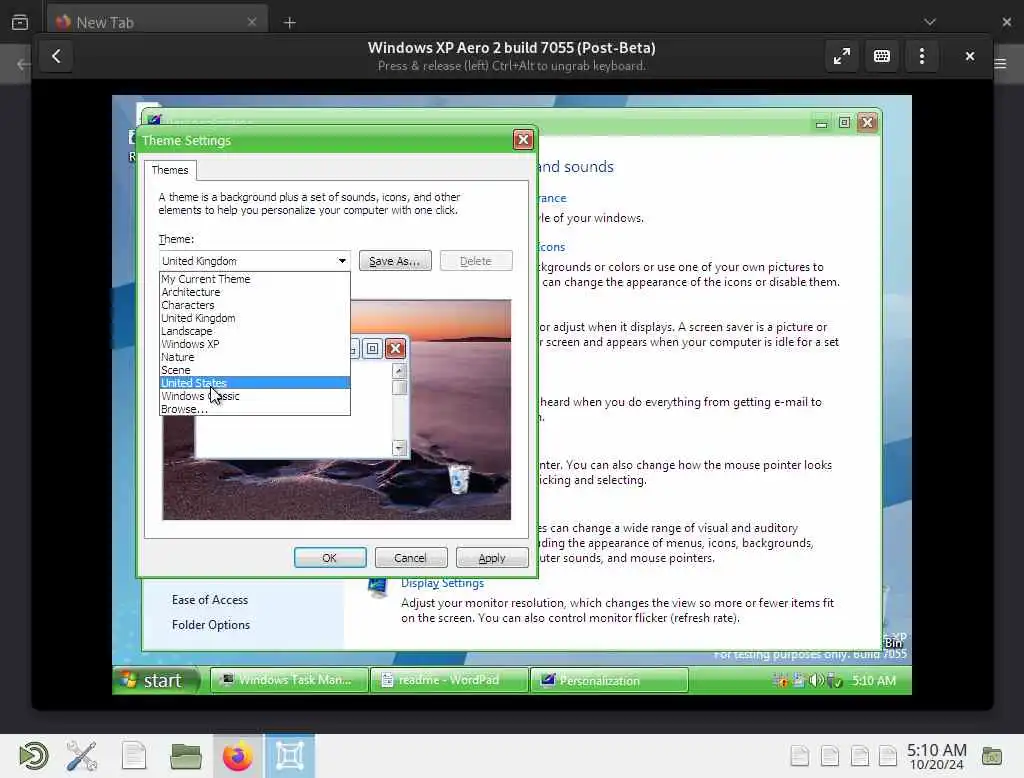This screenshot has width=1024, height=778.
Task: Open the three-dot menu in viewer header
Action: [x=921, y=56]
